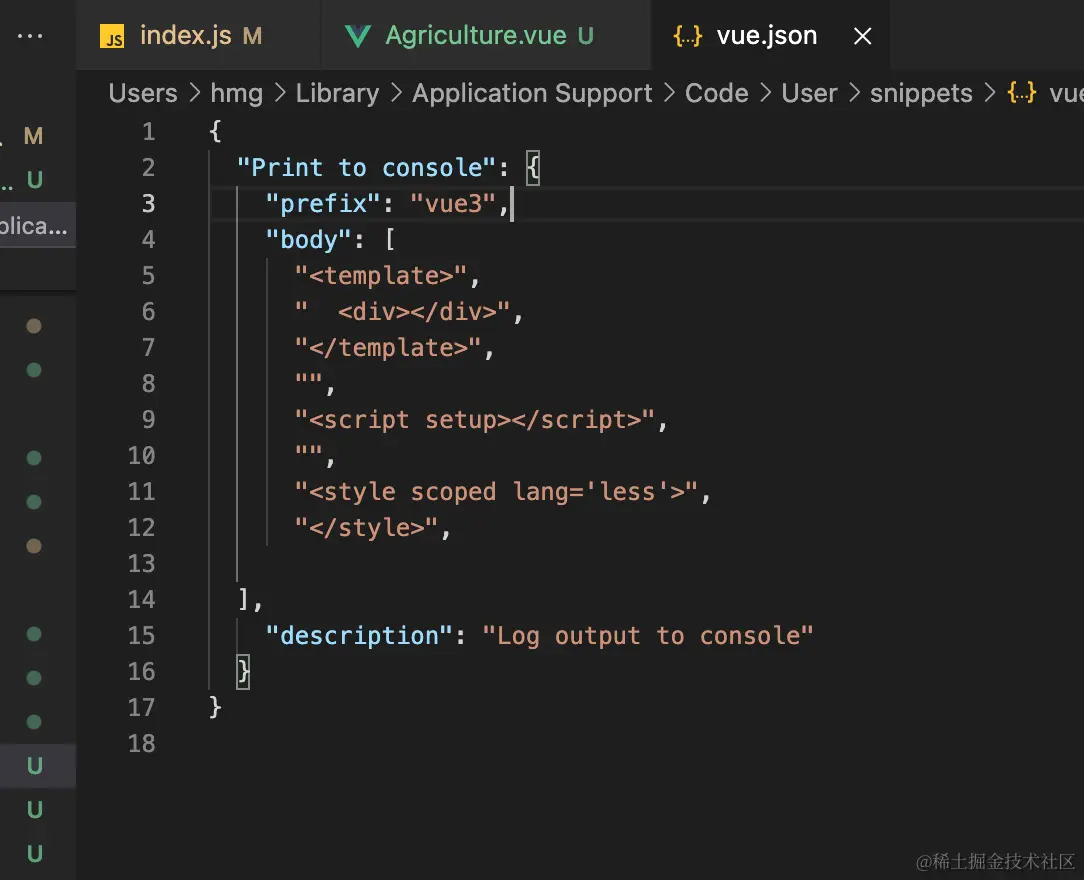Click the opening brace on line 1
The height and width of the screenshot is (880, 1084).
tap(215, 131)
